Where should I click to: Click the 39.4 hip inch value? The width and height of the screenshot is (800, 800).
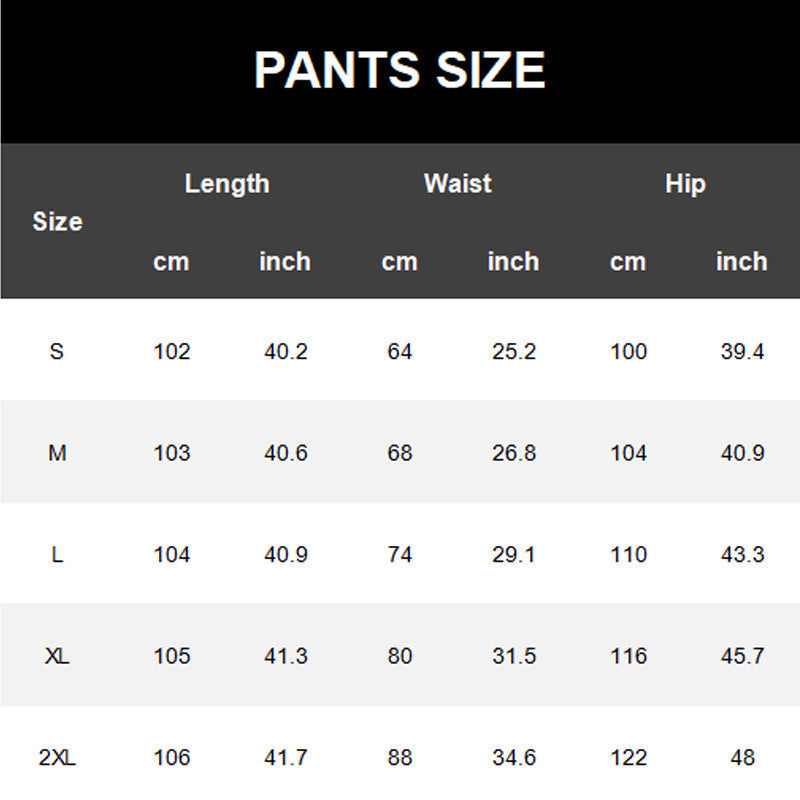tap(742, 351)
